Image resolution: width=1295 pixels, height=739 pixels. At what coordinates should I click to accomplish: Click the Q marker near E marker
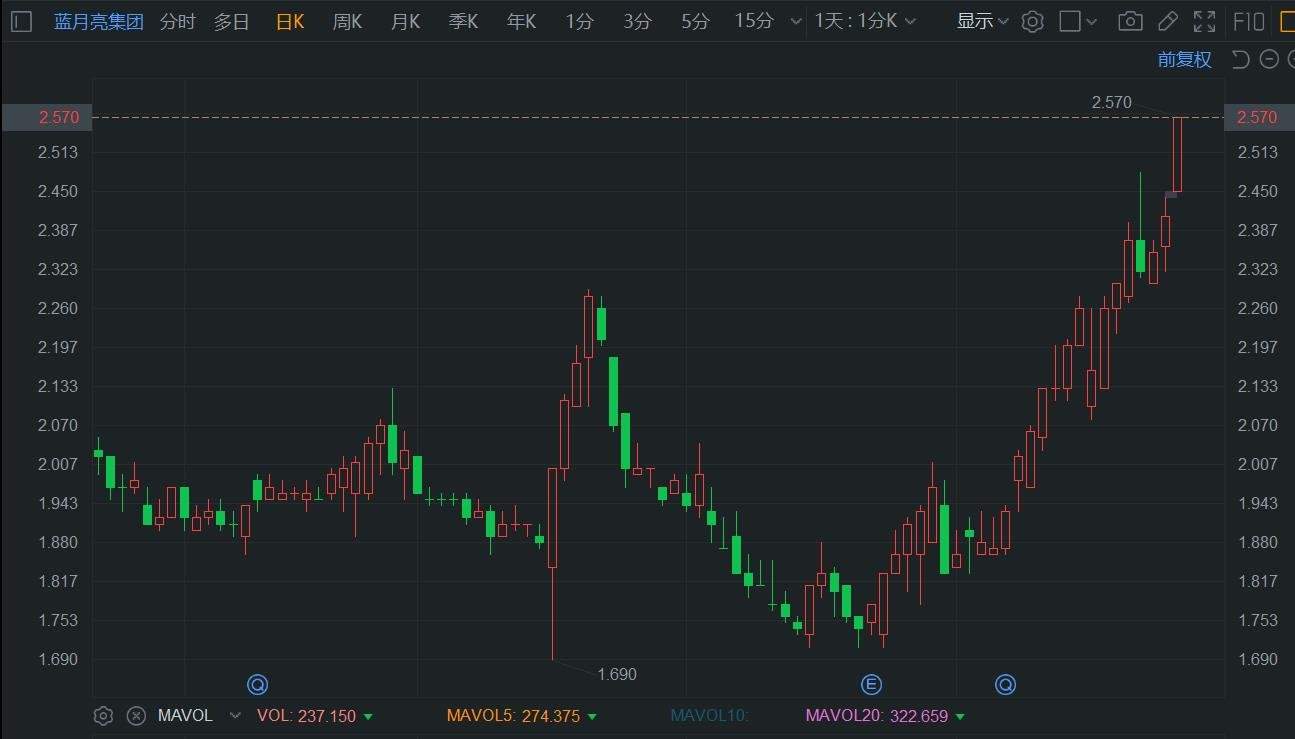(1005, 684)
